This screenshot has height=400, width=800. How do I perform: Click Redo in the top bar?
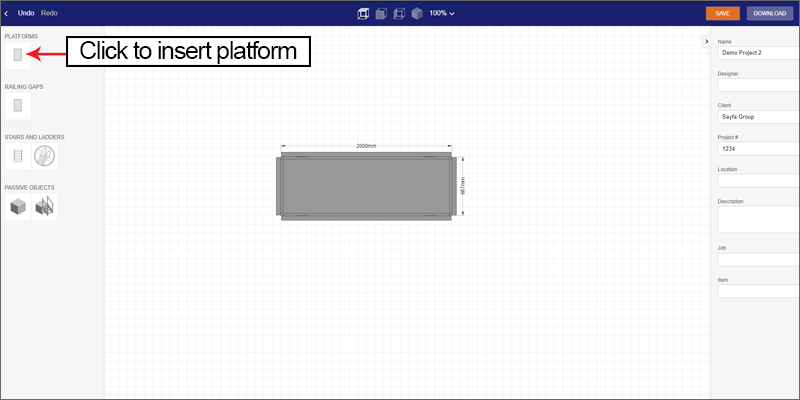49,13
